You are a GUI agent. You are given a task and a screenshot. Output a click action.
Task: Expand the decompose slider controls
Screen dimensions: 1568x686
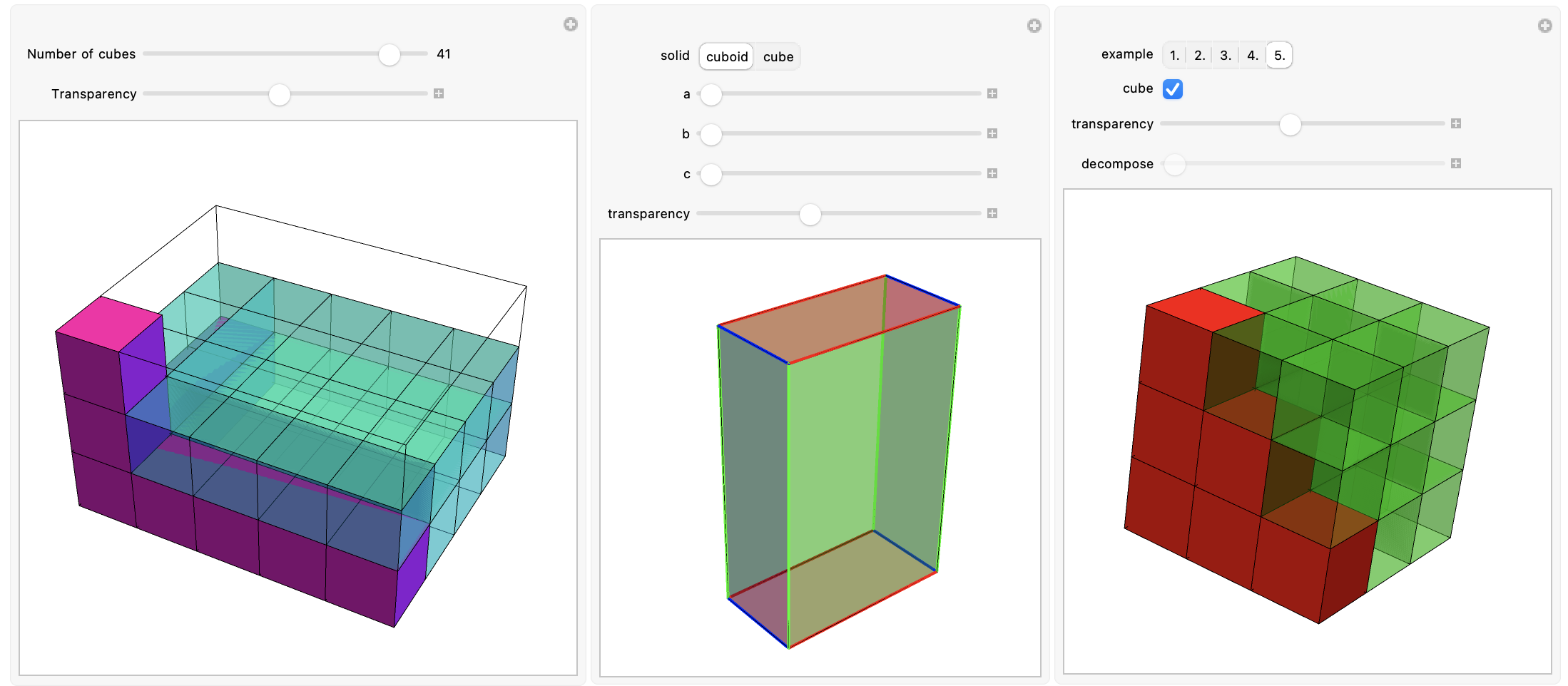pos(1456,163)
